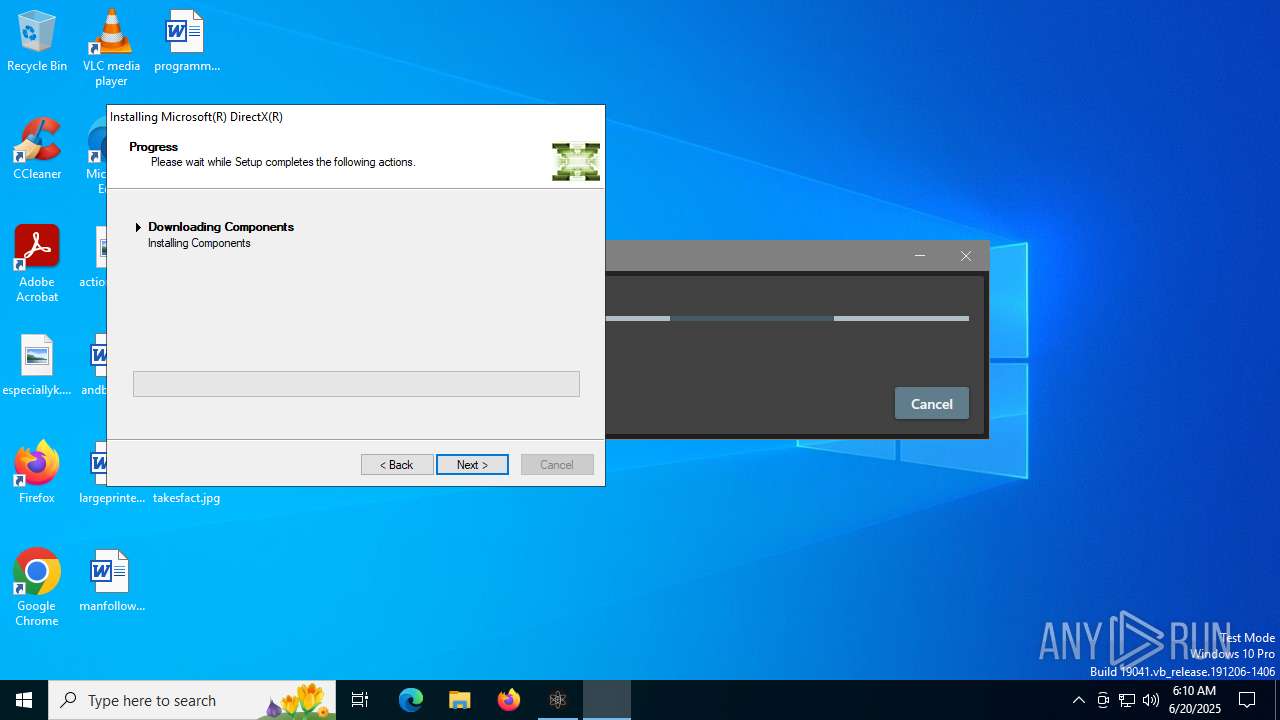Click the disabled Cancel button in DirectX setup
Image resolution: width=1280 pixels, height=720 pixels.
coord(557,465)
